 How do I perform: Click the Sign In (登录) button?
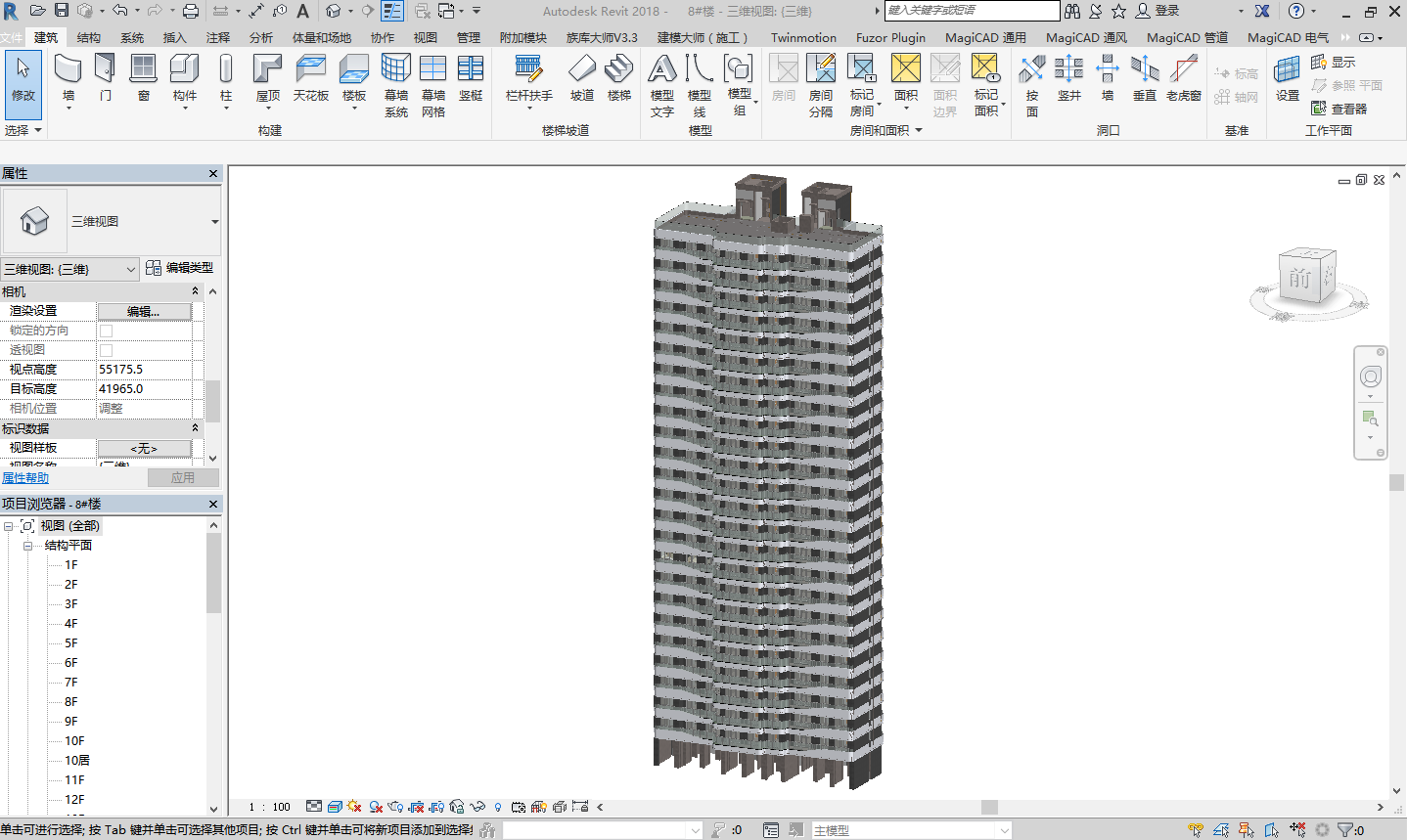(x=1157, y=11)
